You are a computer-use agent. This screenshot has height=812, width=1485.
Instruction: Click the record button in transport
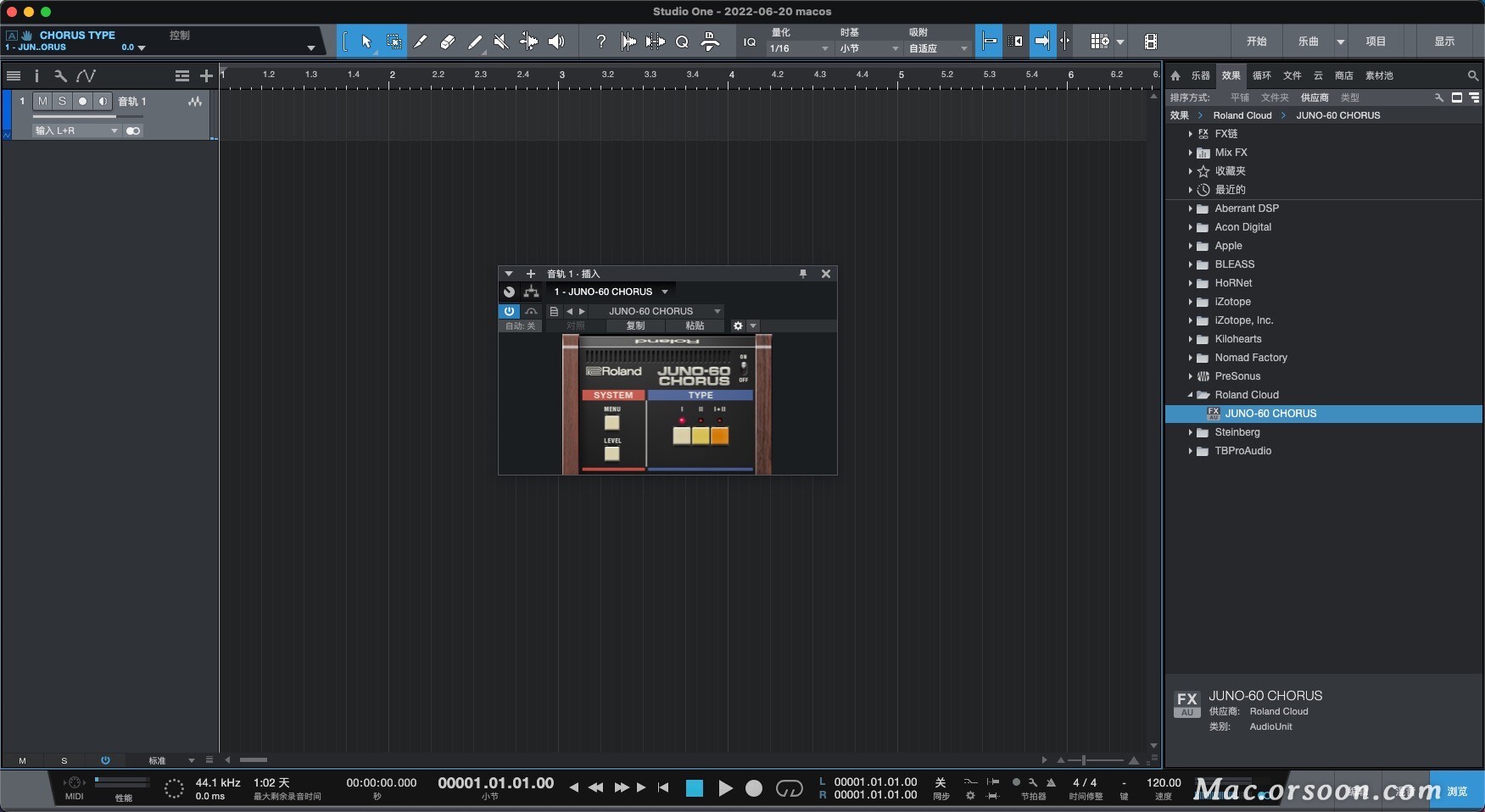(754, 788)
